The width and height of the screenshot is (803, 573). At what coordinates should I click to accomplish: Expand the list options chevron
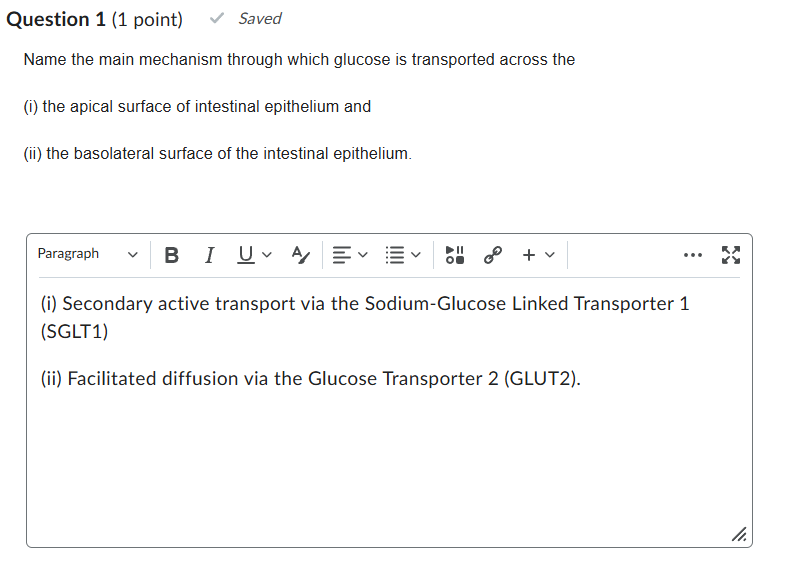[x=416, y=254]
